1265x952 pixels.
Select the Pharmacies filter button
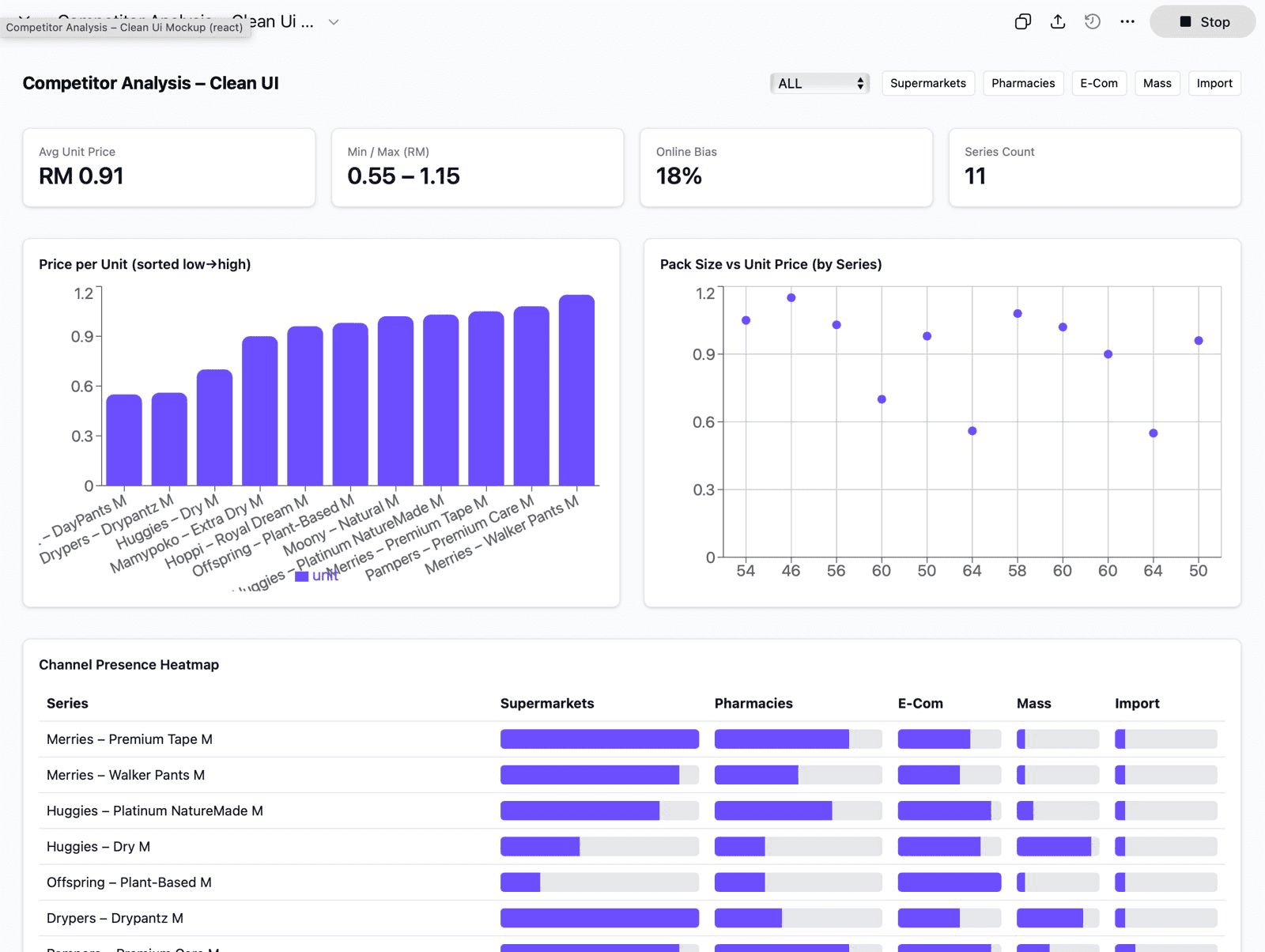(1022, 83)
